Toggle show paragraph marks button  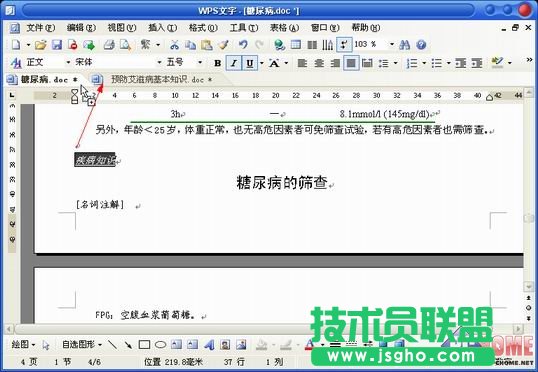point(343,45)
